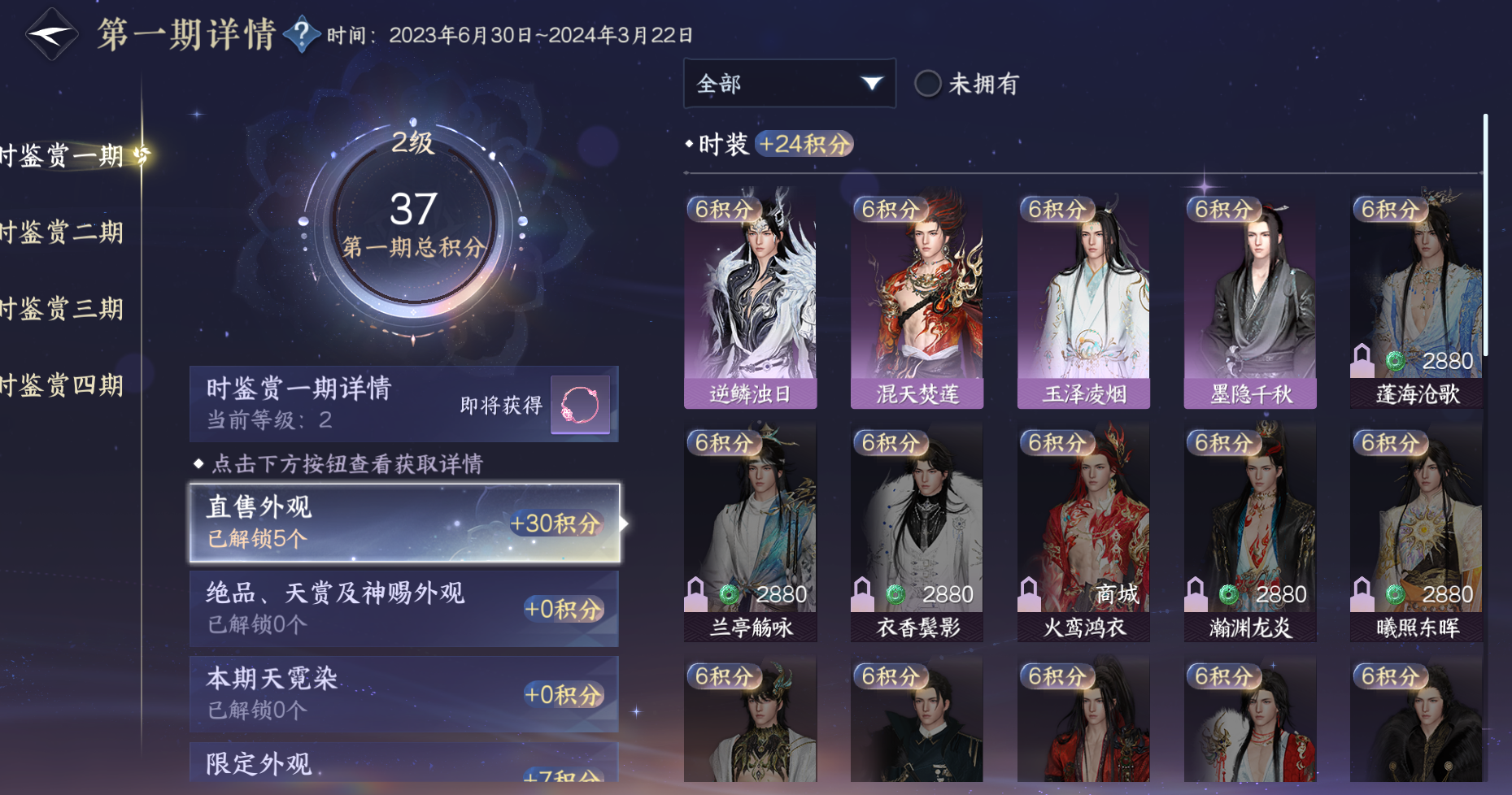Open the 本期天霓染 details button
This screenshot has height=795, width=1512.
pos(403,694)
